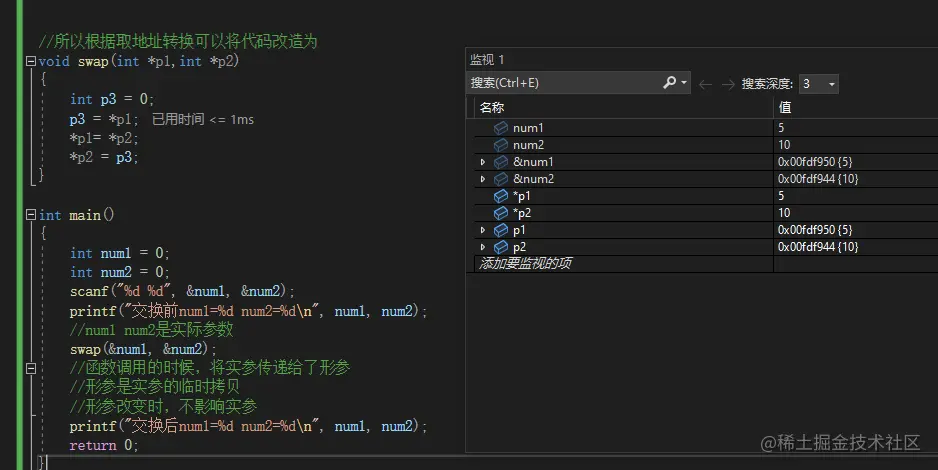This screenshot has width=938, height=470.
Task: Click the 名称 column header
Action: click(x=492, y=107)
